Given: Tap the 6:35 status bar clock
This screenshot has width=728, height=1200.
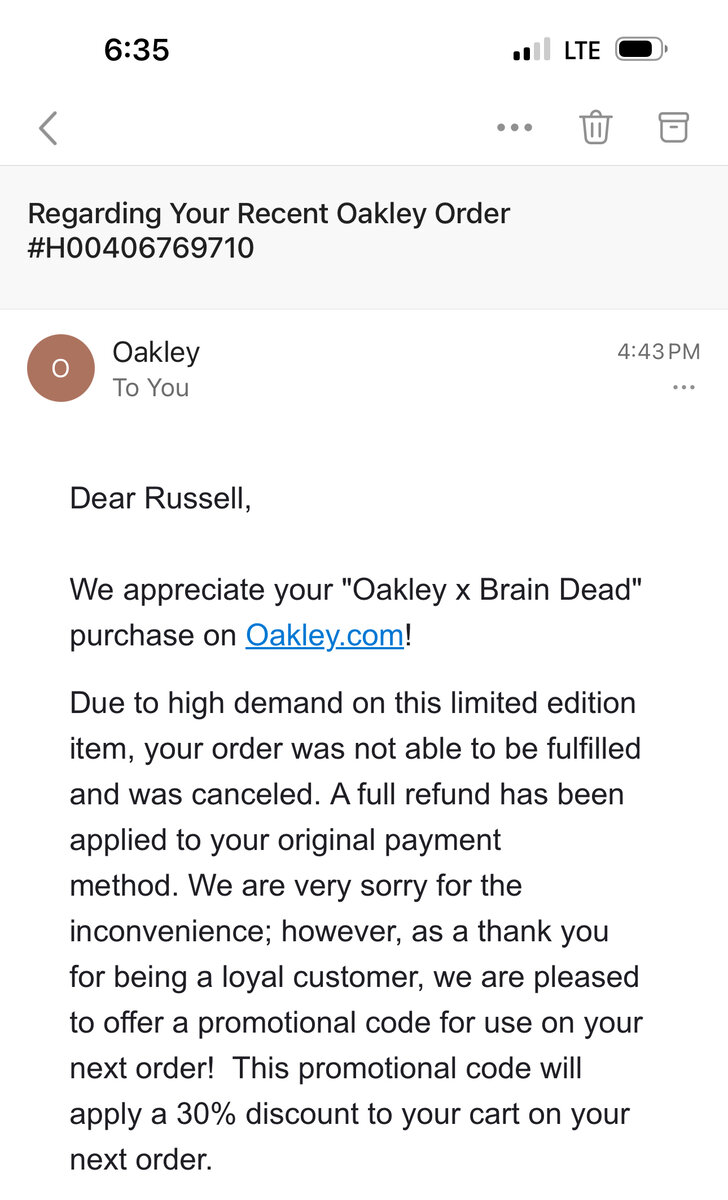Looking at the screenshot, I should click(x=137, y=49).
